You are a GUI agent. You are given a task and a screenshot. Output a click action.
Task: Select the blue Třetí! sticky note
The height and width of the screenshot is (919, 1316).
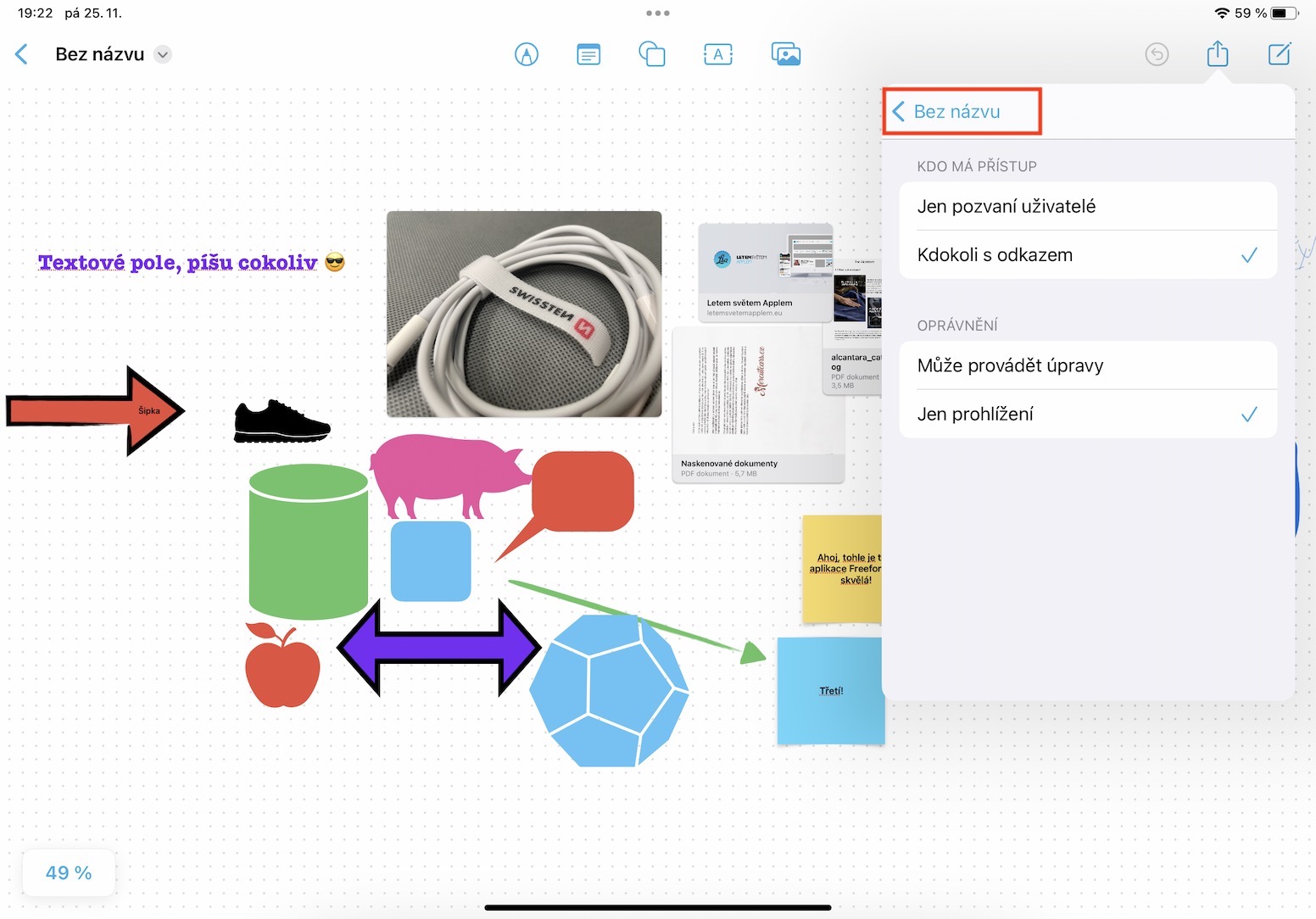(x=830, y=691)
